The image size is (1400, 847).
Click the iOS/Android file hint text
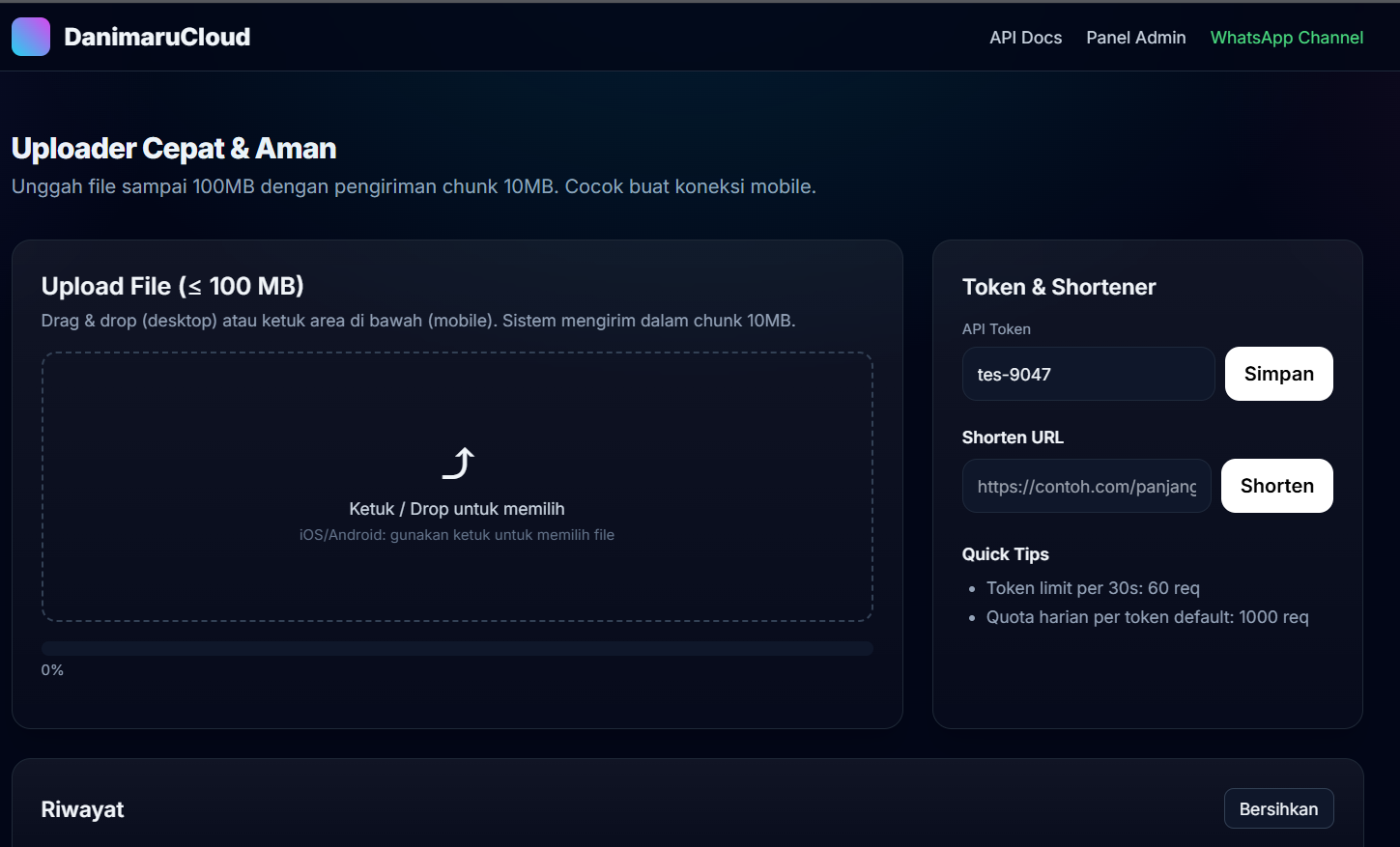coord(457,535)
